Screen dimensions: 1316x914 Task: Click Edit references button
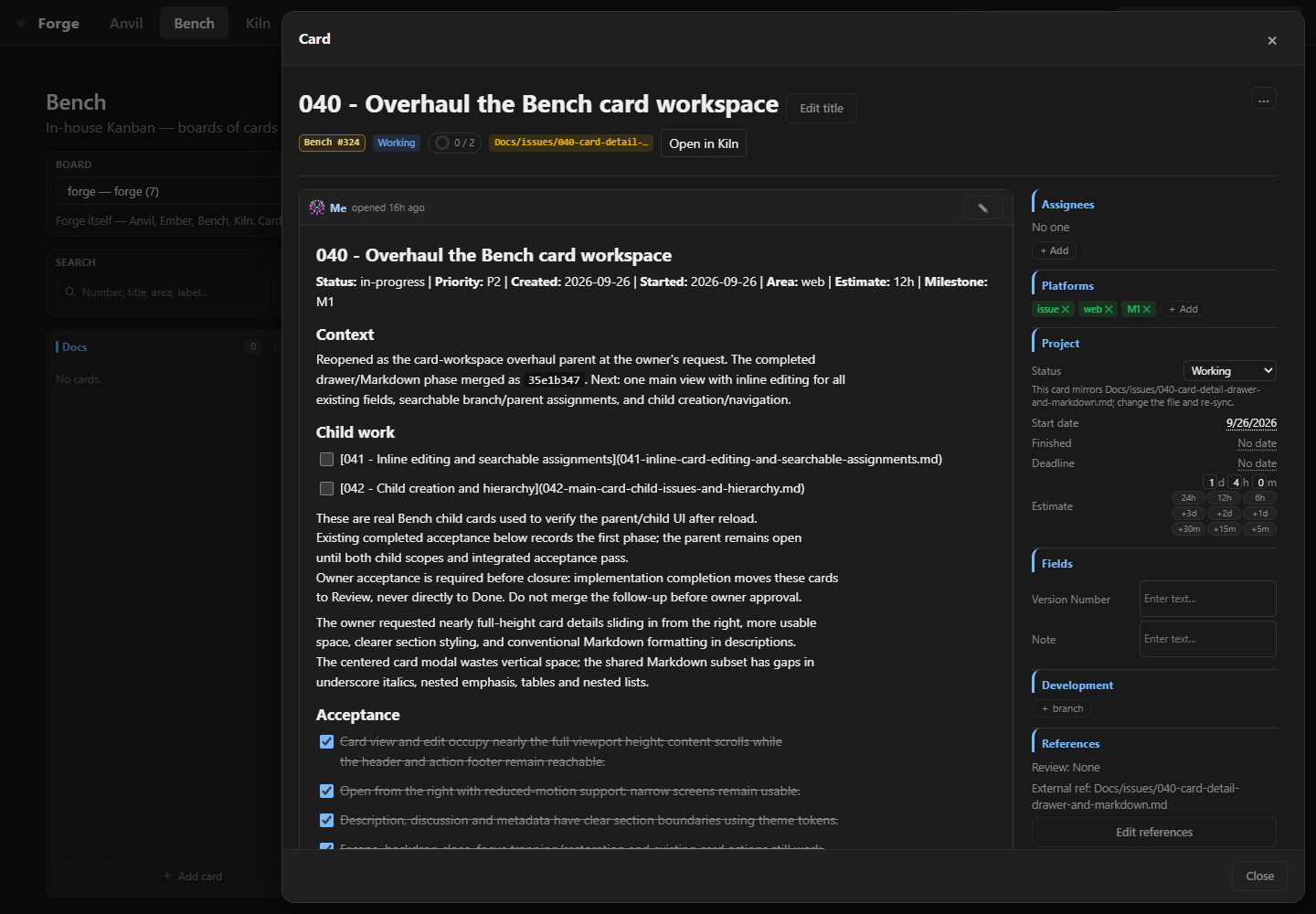coord(1154,833)
